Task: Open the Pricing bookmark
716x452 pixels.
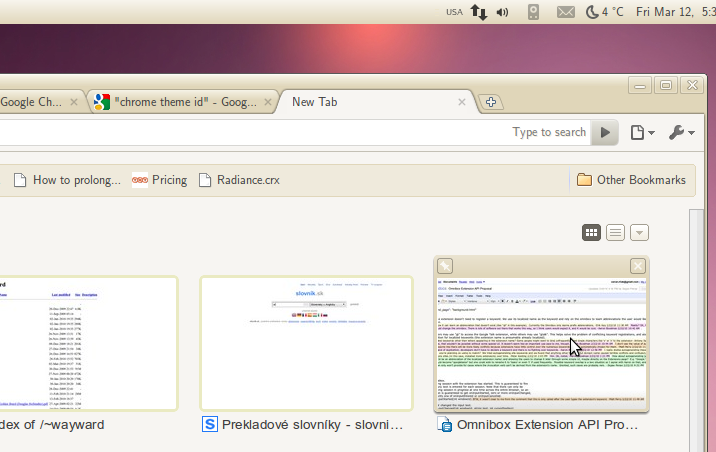Action: pos(159,180)
